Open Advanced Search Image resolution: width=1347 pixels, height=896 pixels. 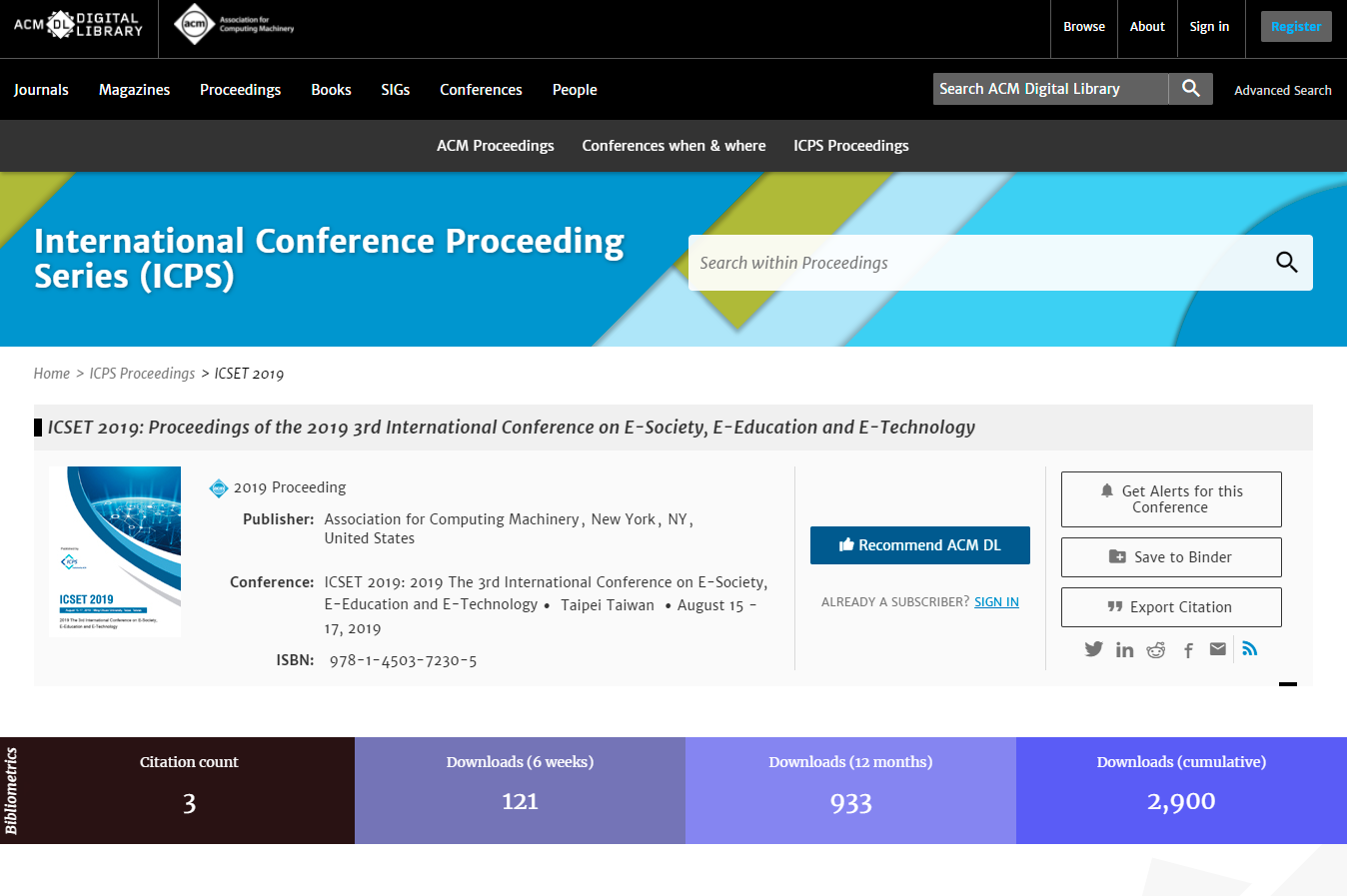pyautogui.click(x=1283, y=90)
